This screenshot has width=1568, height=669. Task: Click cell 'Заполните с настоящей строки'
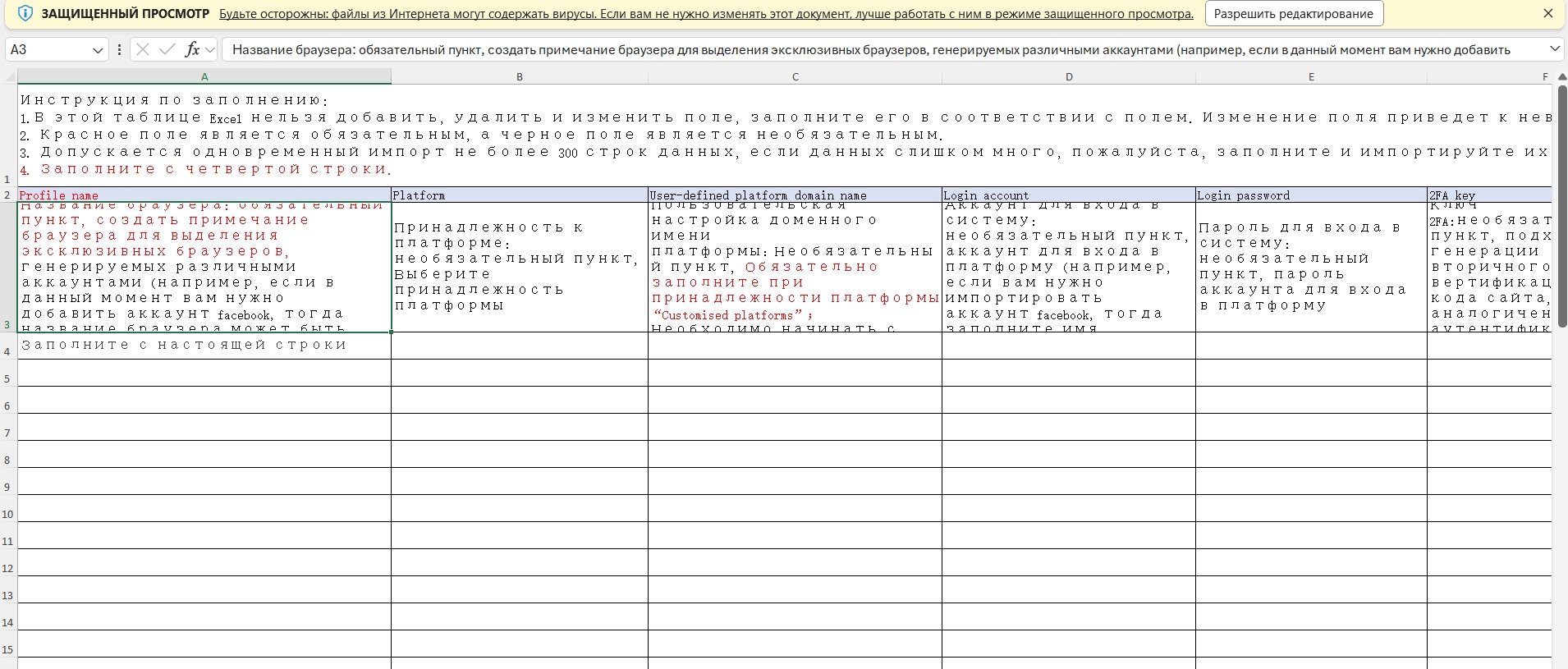[204, 346]
